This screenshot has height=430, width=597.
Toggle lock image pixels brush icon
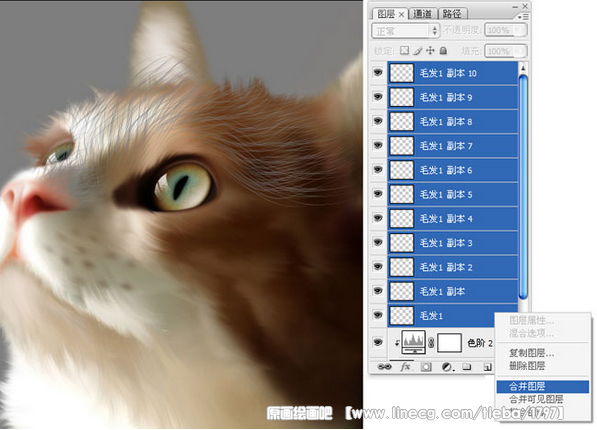click(x=418, y=50)
